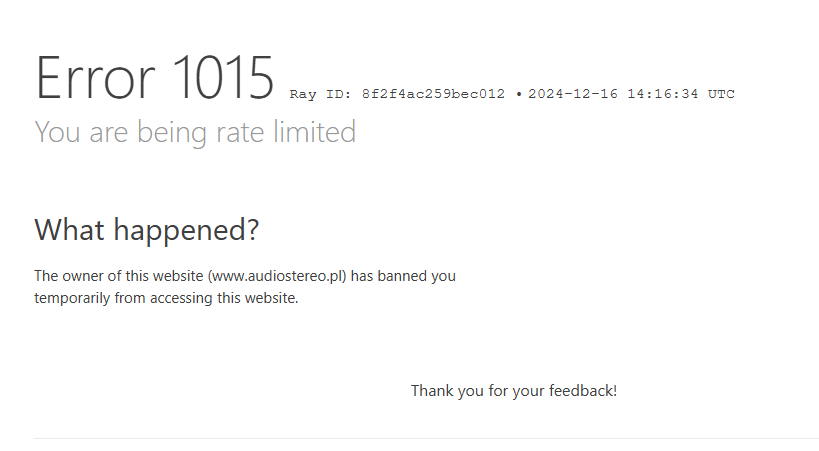Click the word "Error" in main heading
Image resolution: width=819 pixels, height=451 pixels.
95,78
